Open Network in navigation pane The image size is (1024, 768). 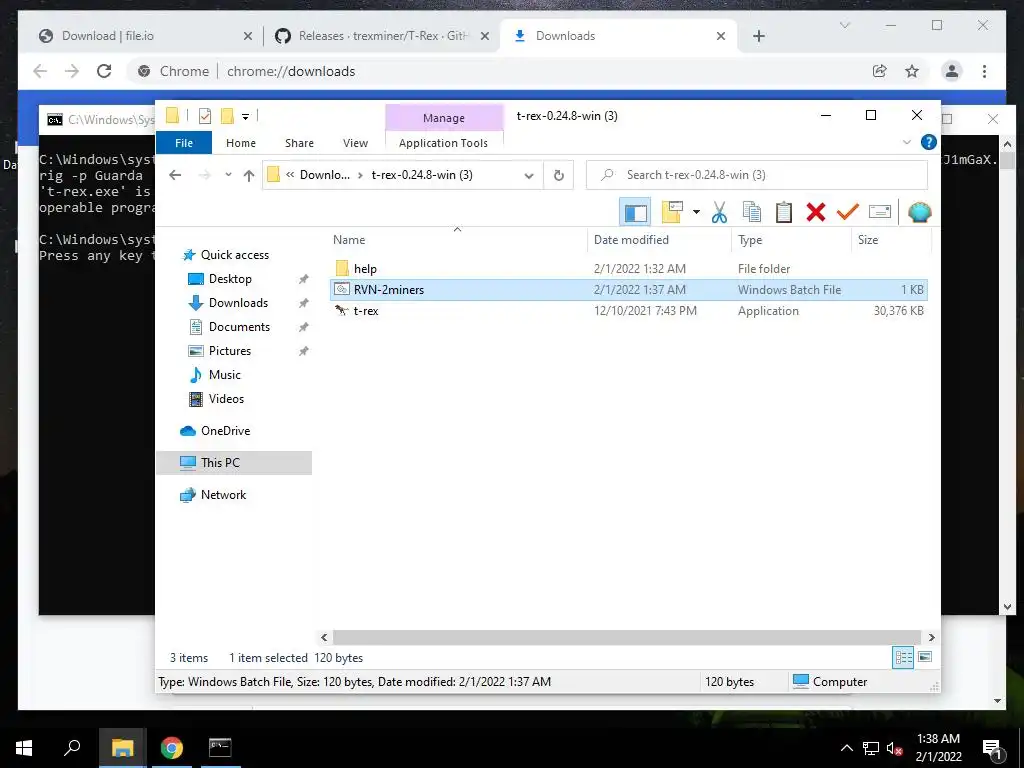click(223, 495)
